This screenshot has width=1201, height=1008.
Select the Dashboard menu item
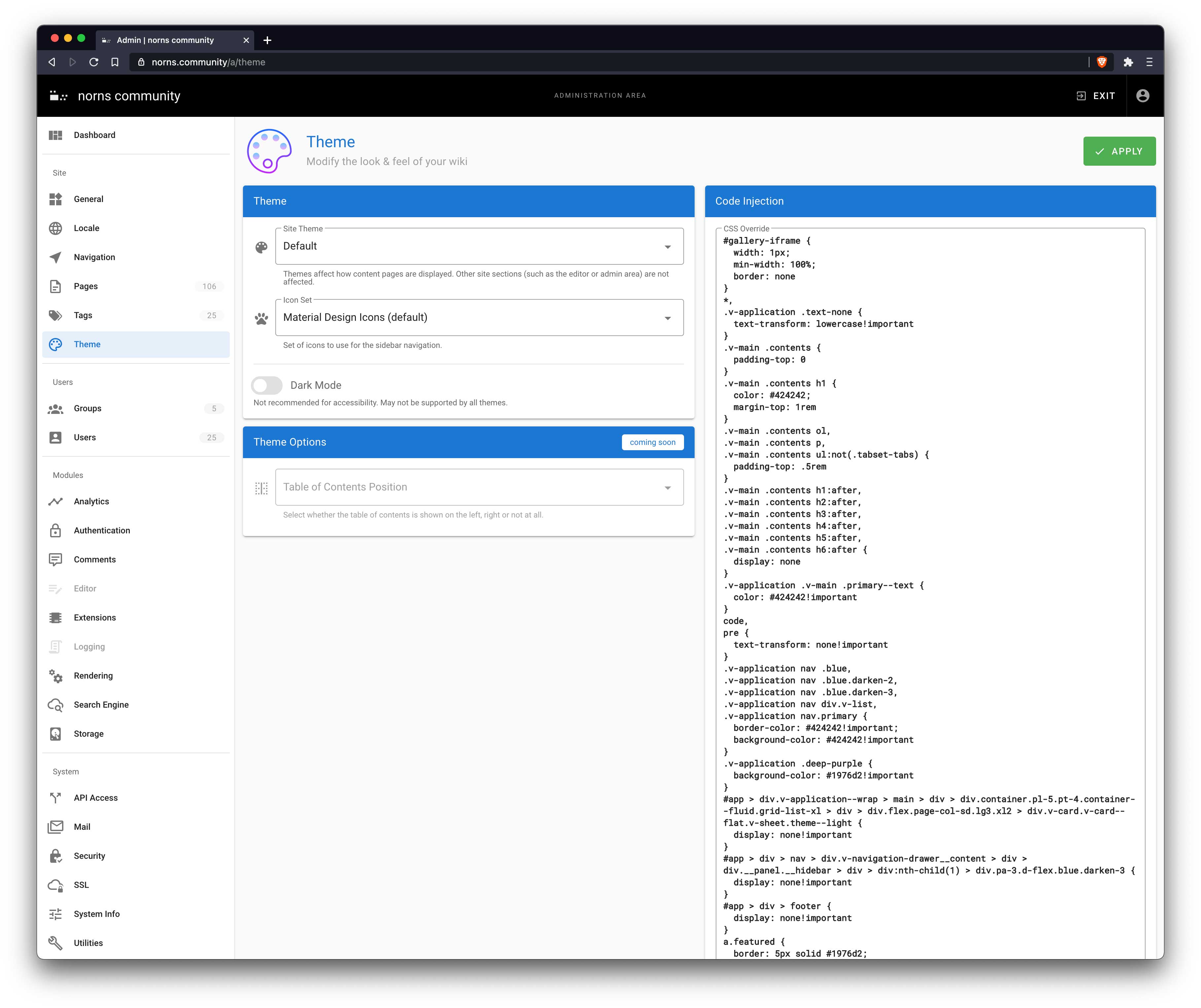tap(136, 135)
